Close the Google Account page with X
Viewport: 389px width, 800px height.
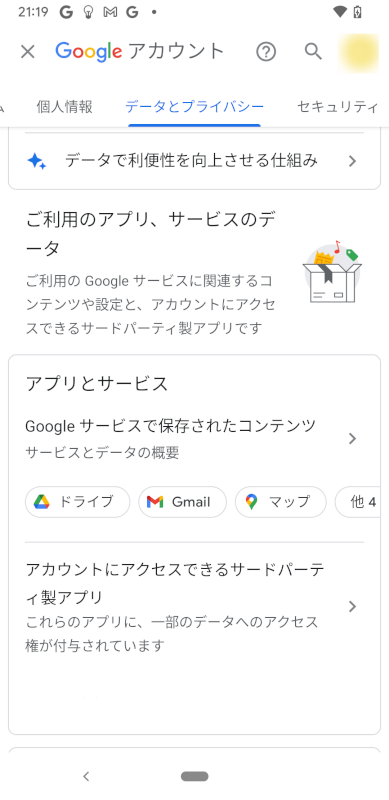click(x=28, y=52)
